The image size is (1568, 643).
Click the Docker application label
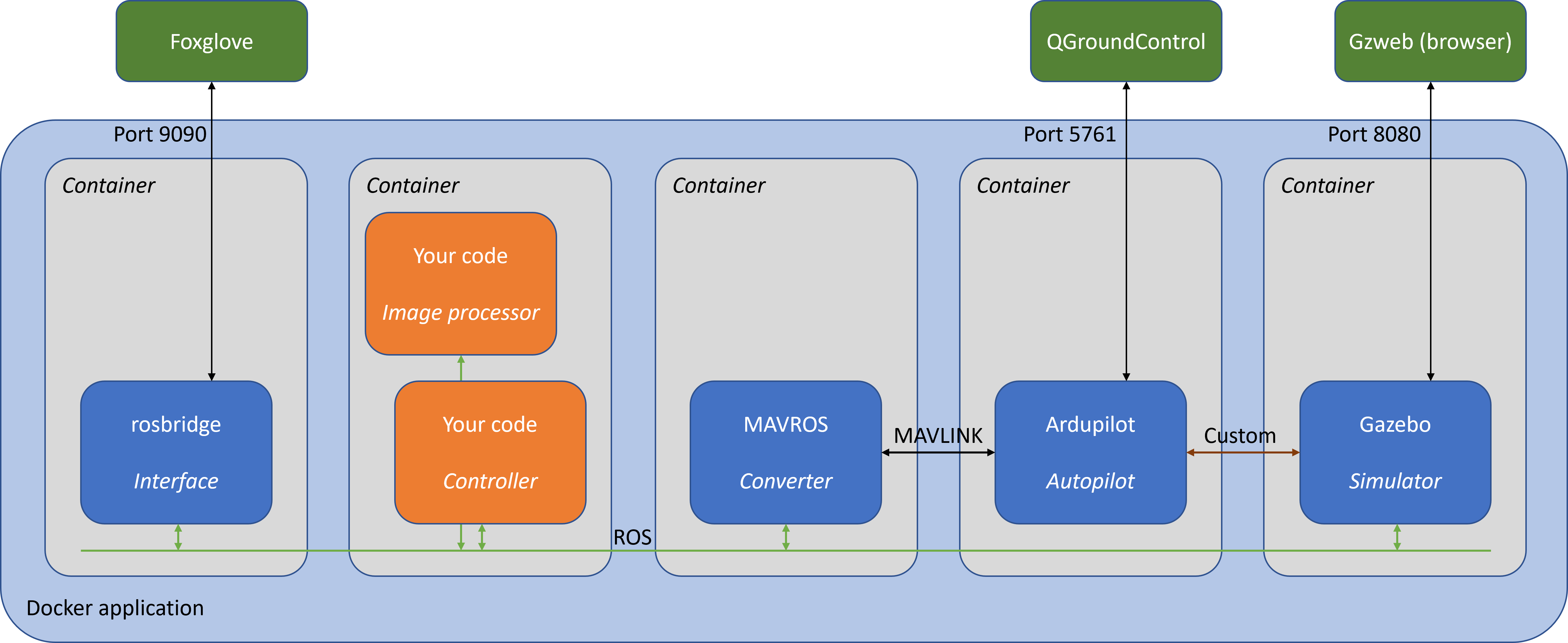(115, 608)
